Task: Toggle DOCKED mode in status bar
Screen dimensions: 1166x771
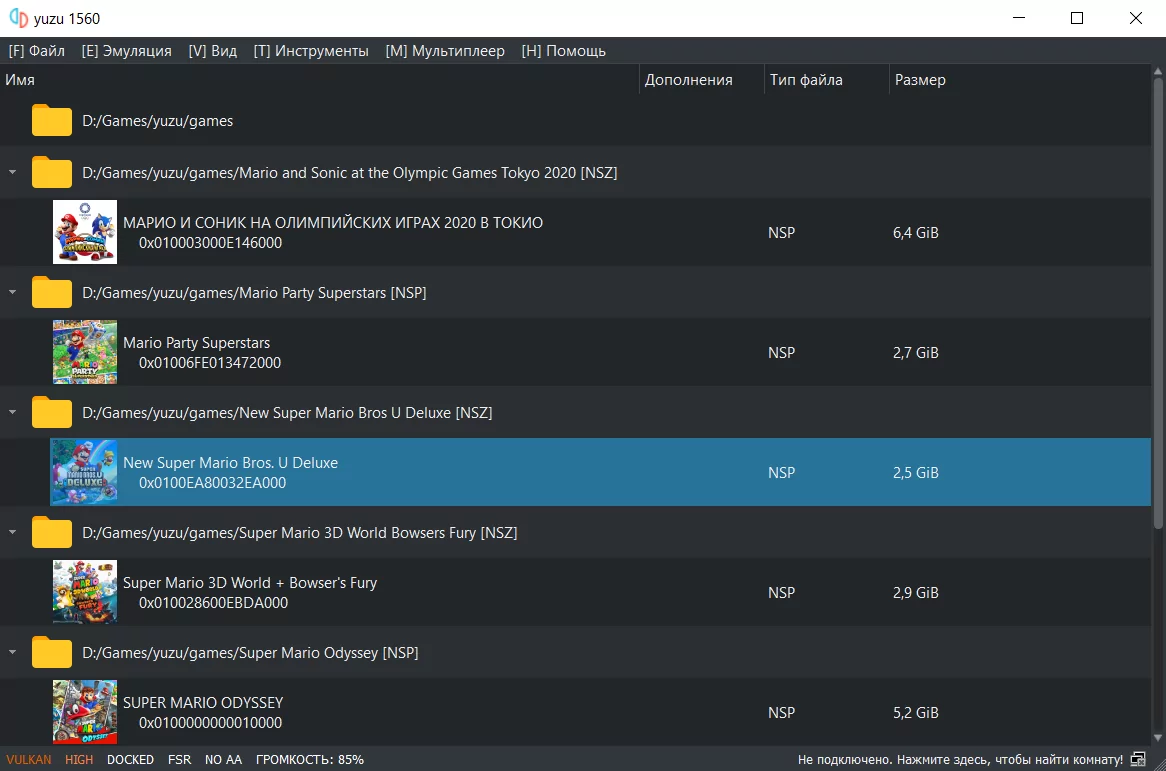Action: click(x=130, y=759)
